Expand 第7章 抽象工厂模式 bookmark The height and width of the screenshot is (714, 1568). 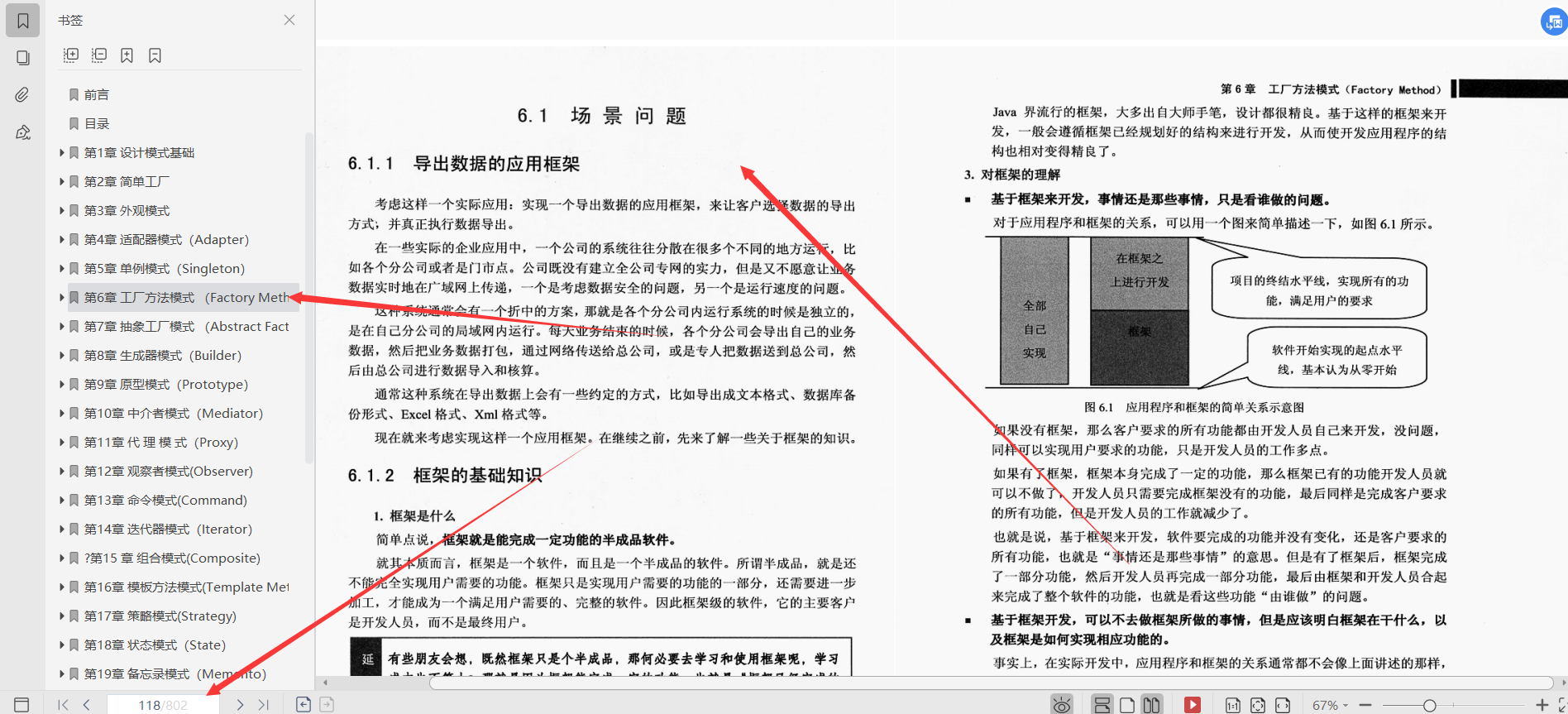pyautogui.click(x=62, y=326)
